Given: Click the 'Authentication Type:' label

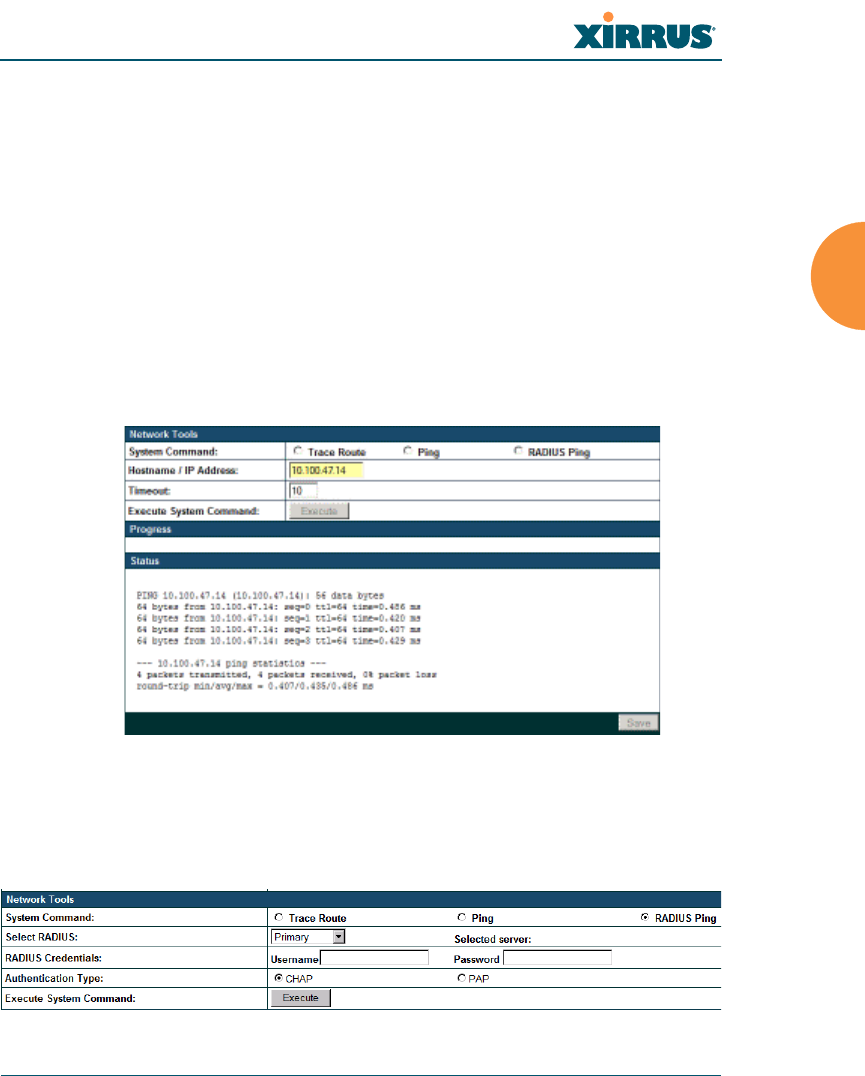Looking at the screenshot, I should 54,979.
